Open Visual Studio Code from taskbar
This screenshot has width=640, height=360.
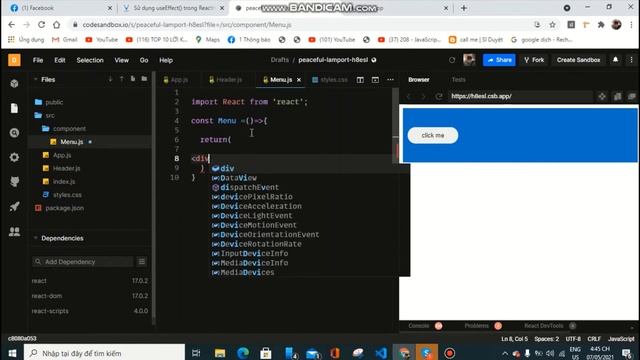pos(381,353)
